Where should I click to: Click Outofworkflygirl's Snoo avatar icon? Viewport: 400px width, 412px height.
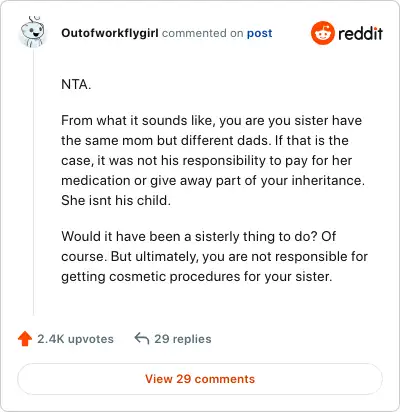pos(32,32)
